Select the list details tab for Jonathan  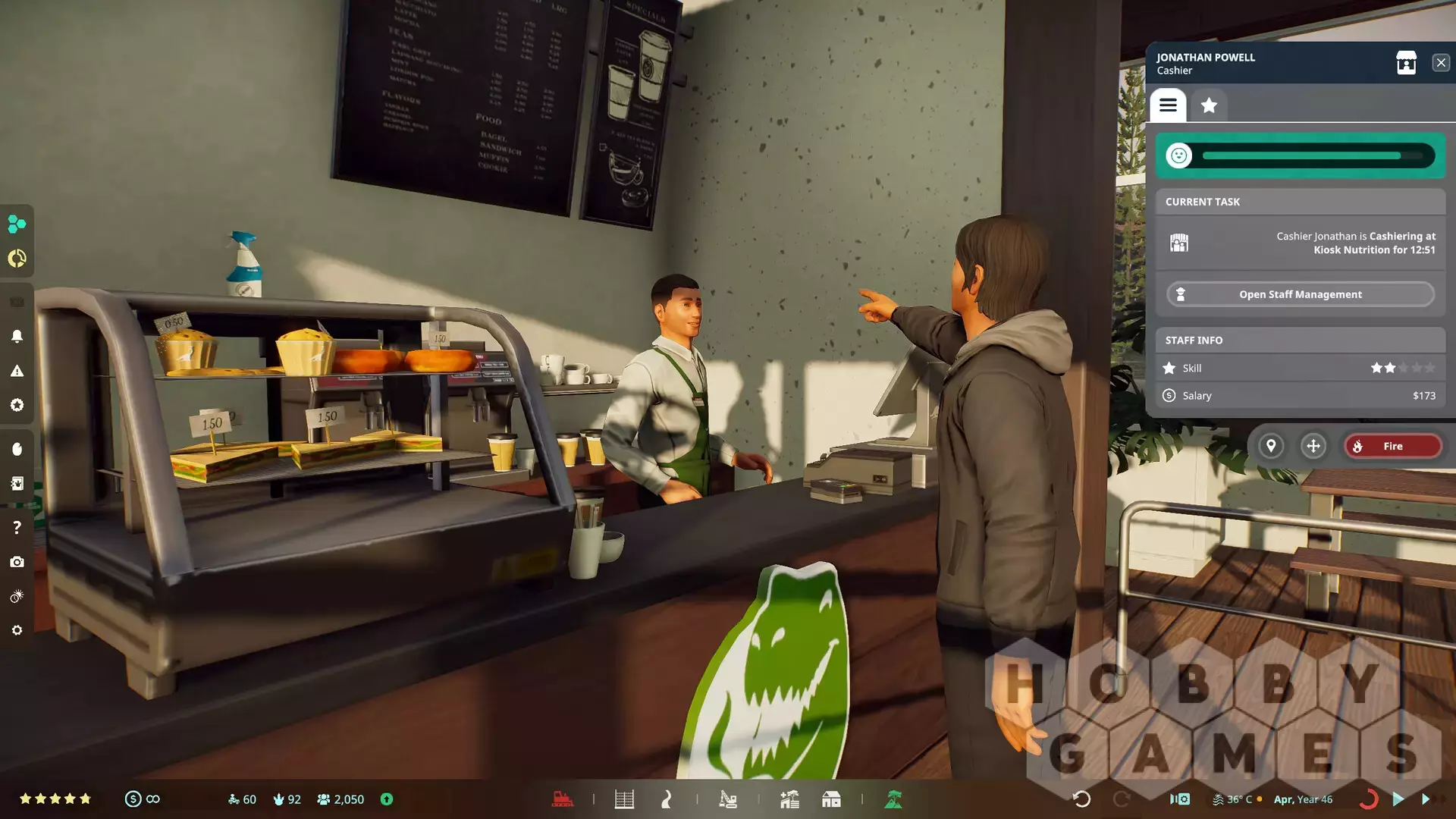coord(1168,105)
